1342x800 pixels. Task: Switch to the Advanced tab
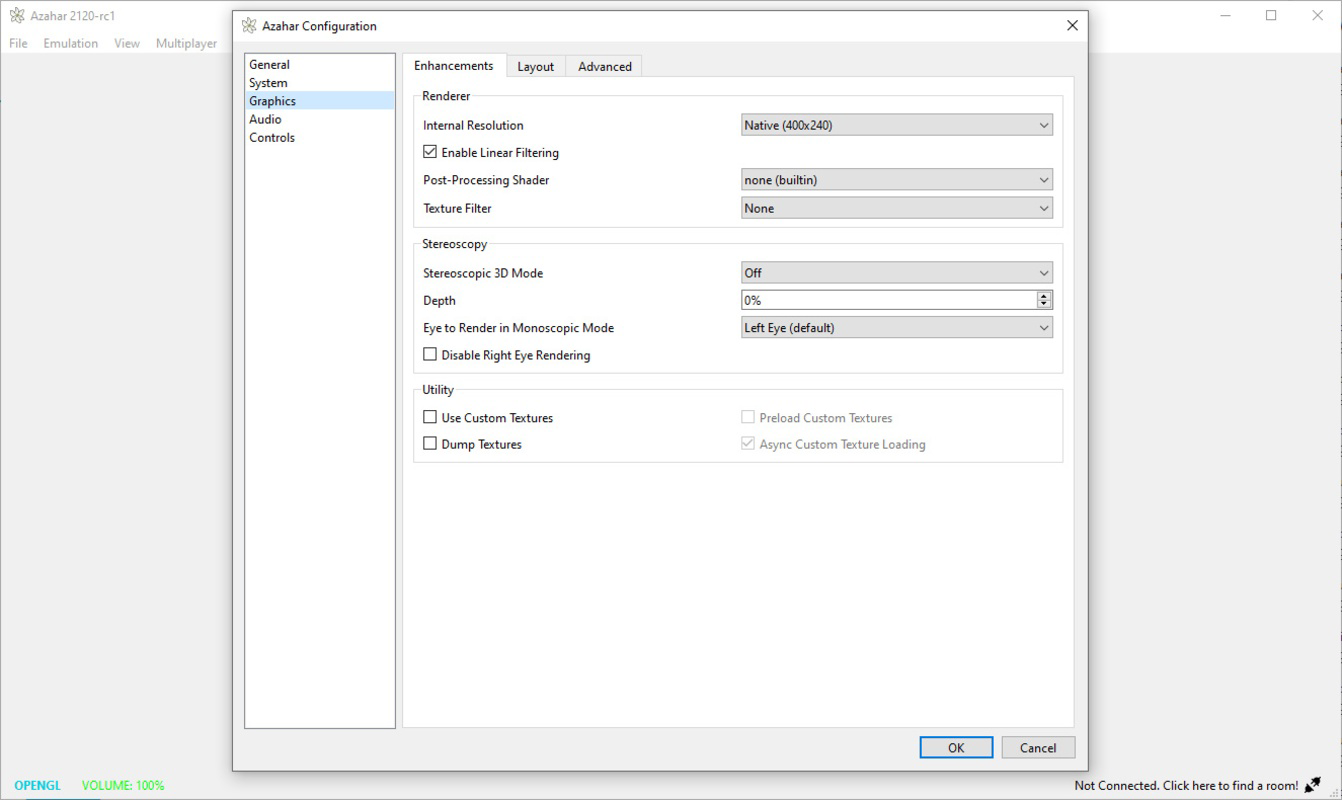click(605, 67)
